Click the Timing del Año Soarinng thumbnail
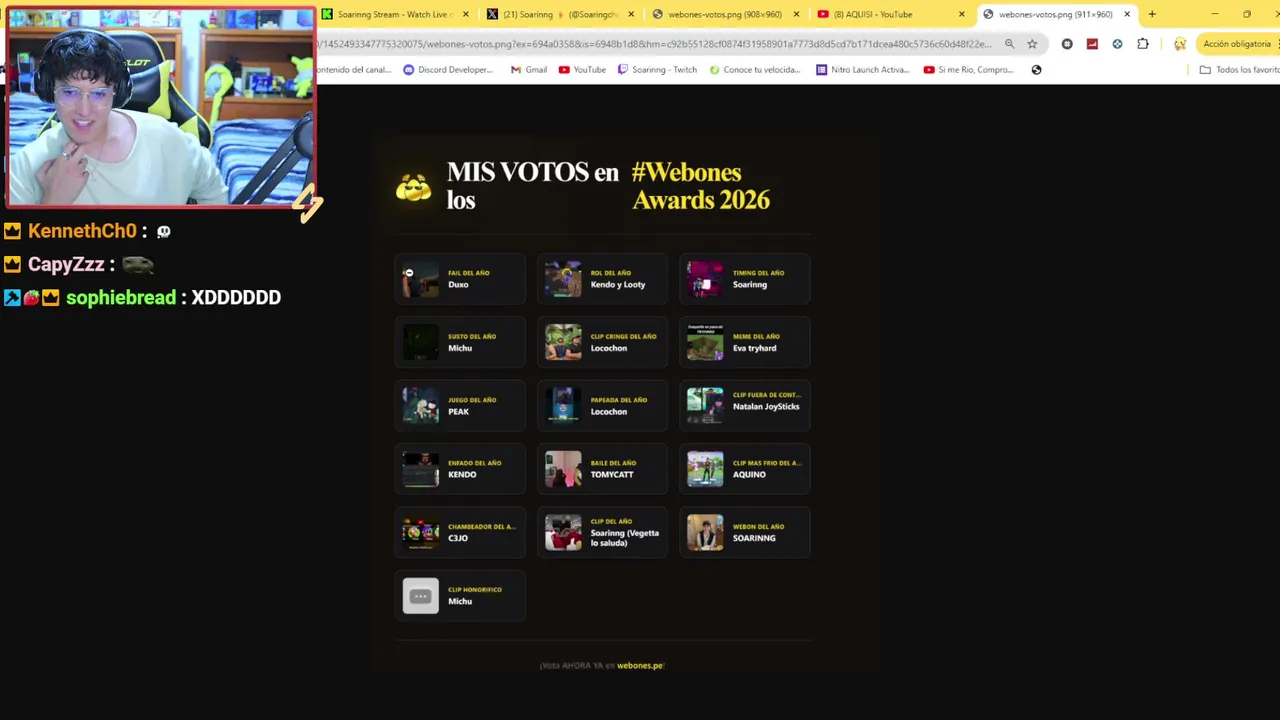This screenshot has width=1280, height=720. pyautogui.click(x=705, y=279)
